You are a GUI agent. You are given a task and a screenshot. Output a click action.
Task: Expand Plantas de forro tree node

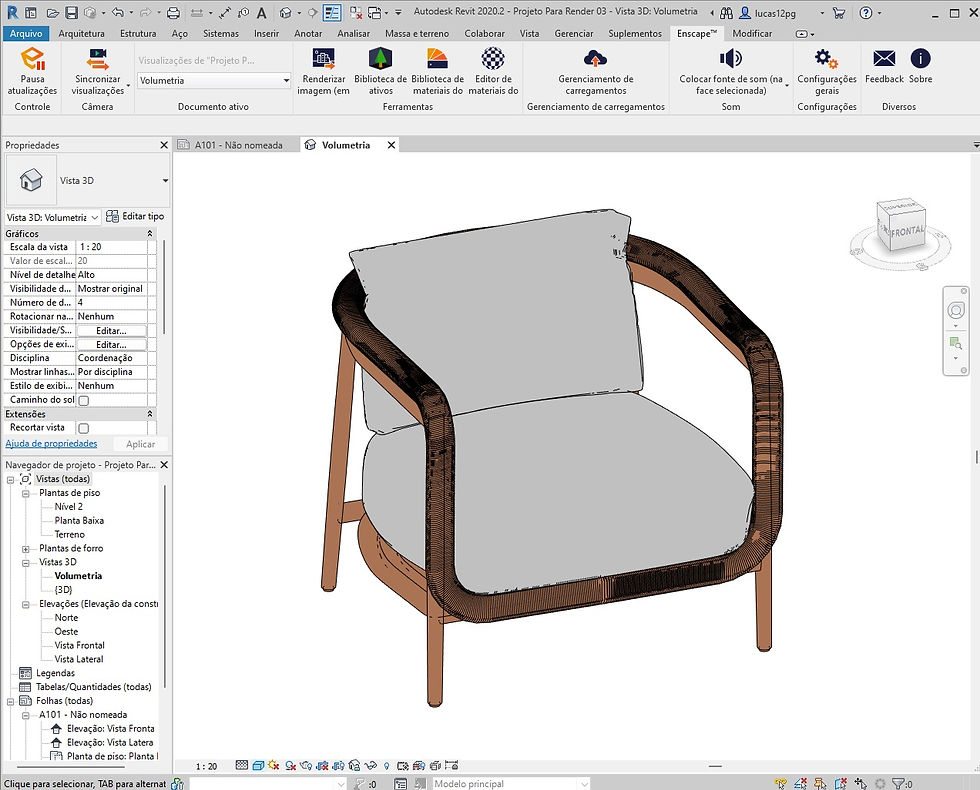pos(26,549)
